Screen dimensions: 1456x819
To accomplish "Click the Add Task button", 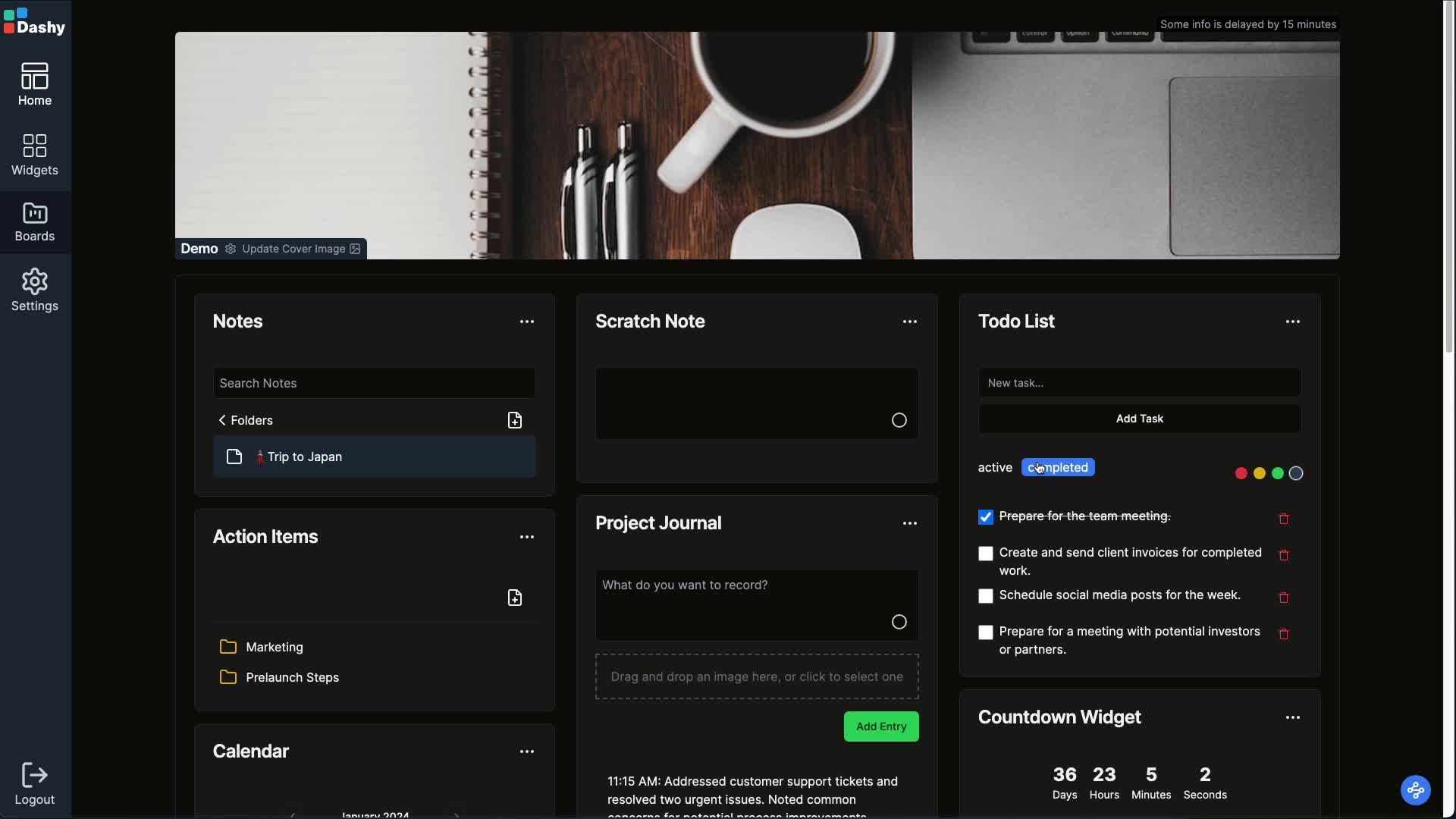I will [1139, 419].
